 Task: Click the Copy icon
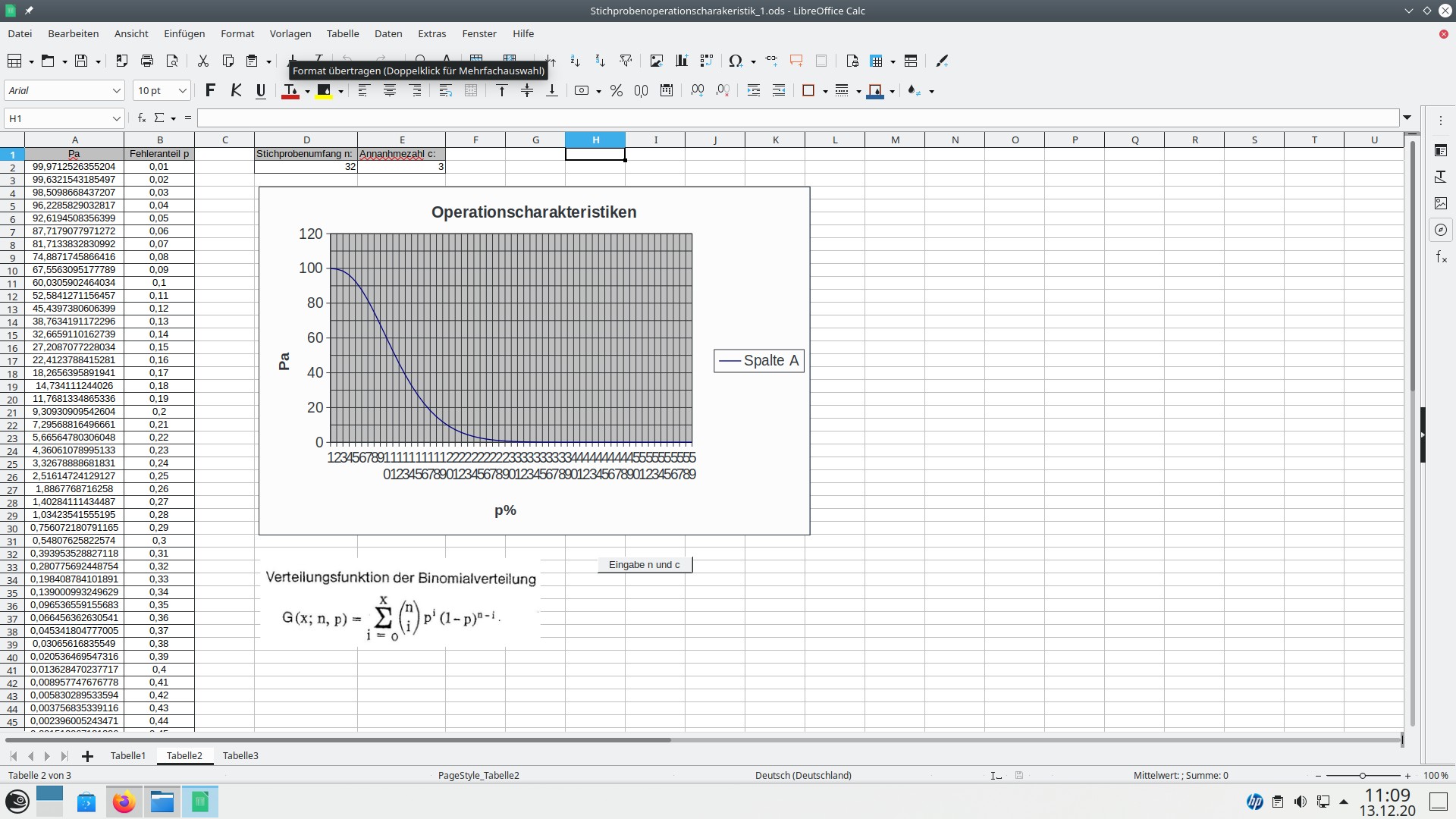(227, 61)
